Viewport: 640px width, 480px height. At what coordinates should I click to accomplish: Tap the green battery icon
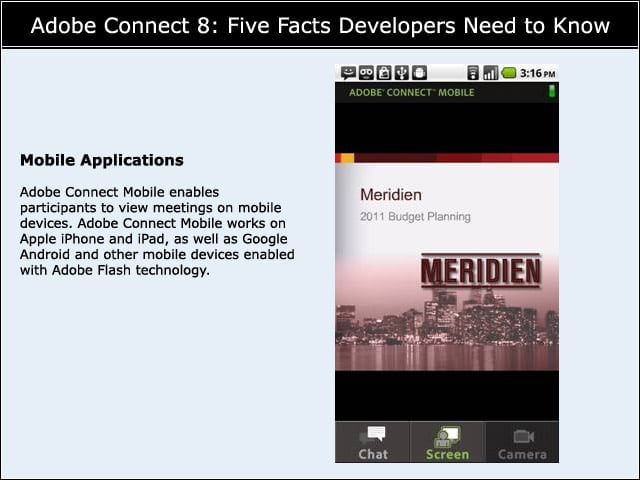pos(509,73)
